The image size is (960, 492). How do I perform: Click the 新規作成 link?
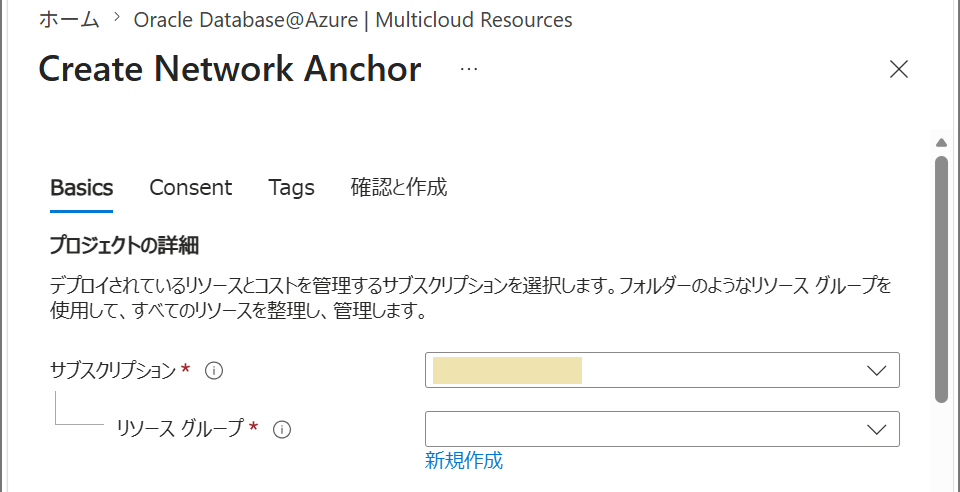tap(463, 461)
